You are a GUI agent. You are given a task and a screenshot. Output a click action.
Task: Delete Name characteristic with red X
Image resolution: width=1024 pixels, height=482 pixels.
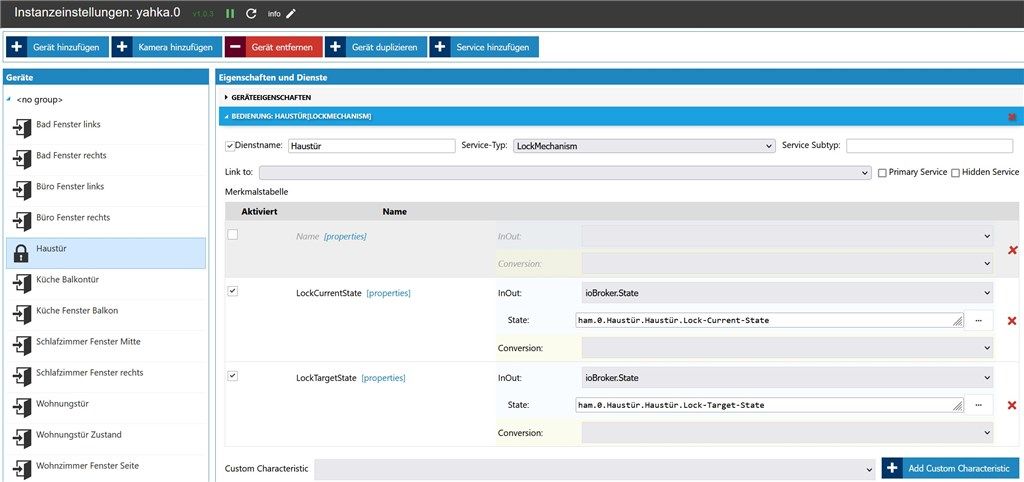(x=1013, y=250)
